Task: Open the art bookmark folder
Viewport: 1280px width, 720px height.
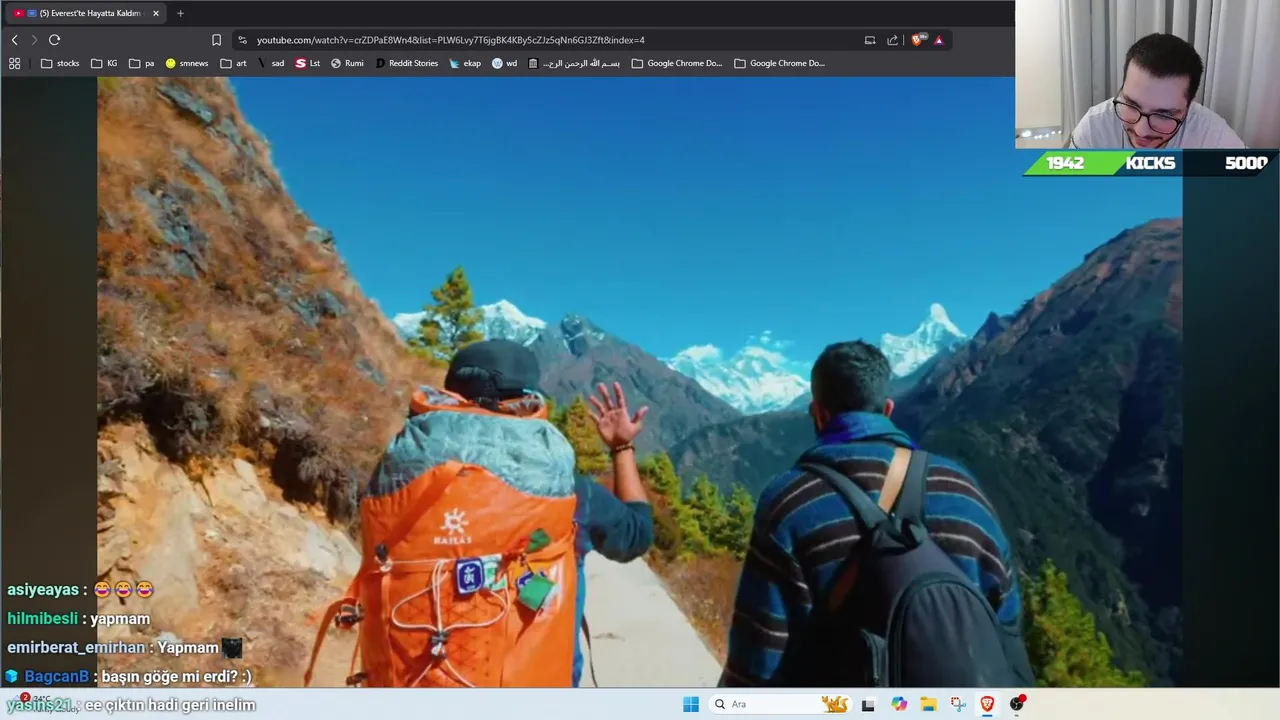Action: [233, 63]
